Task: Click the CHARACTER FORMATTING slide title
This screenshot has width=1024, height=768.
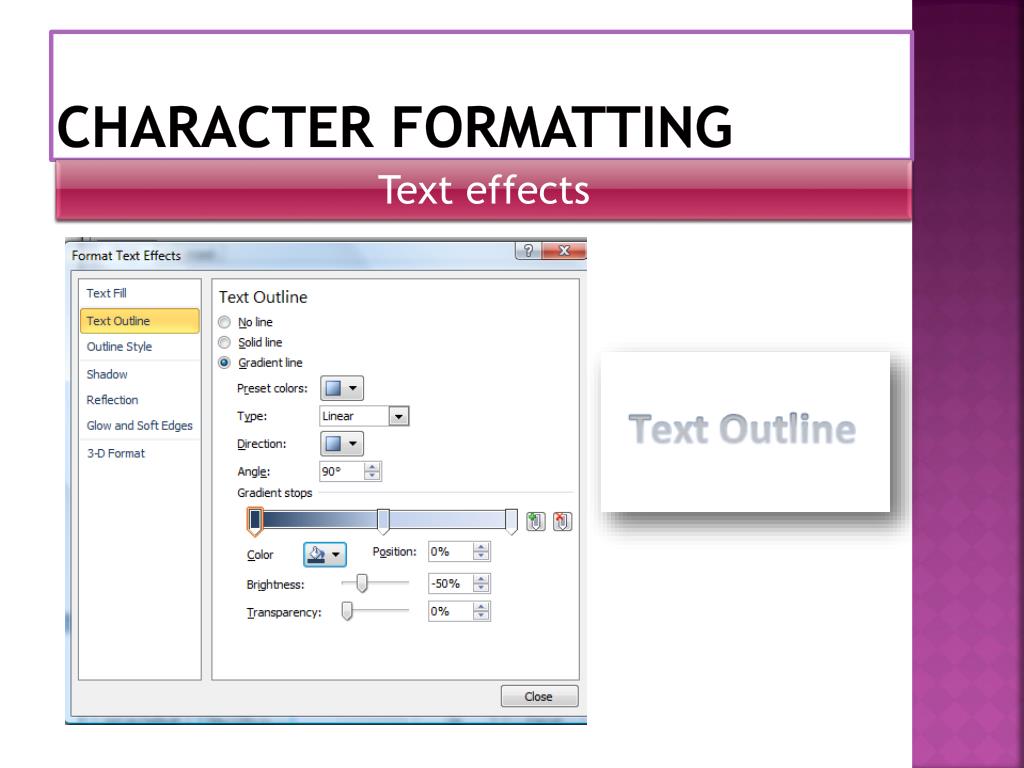Action: click(x=394, y=127)
